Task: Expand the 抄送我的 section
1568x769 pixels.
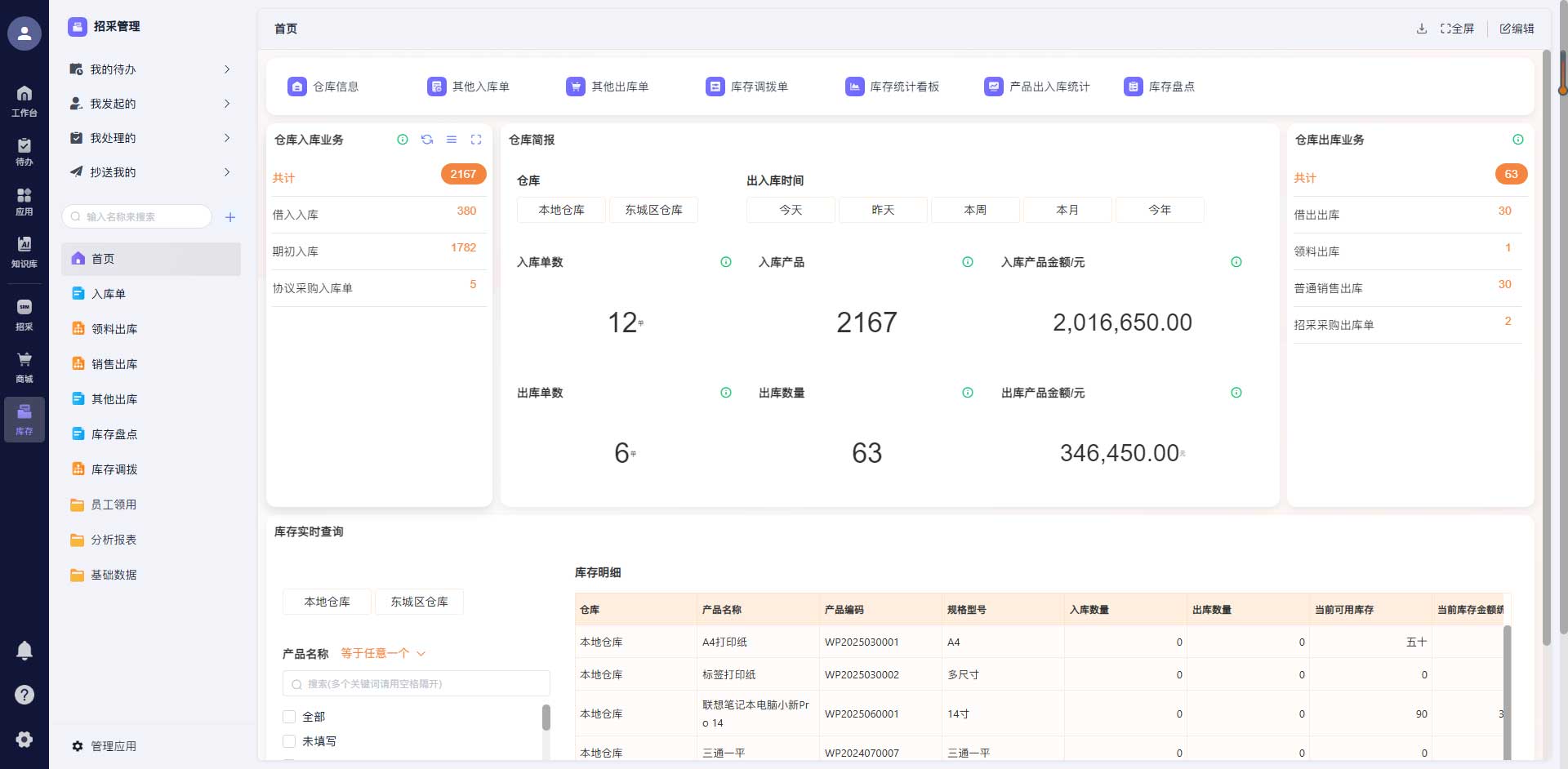Action: 151,172
